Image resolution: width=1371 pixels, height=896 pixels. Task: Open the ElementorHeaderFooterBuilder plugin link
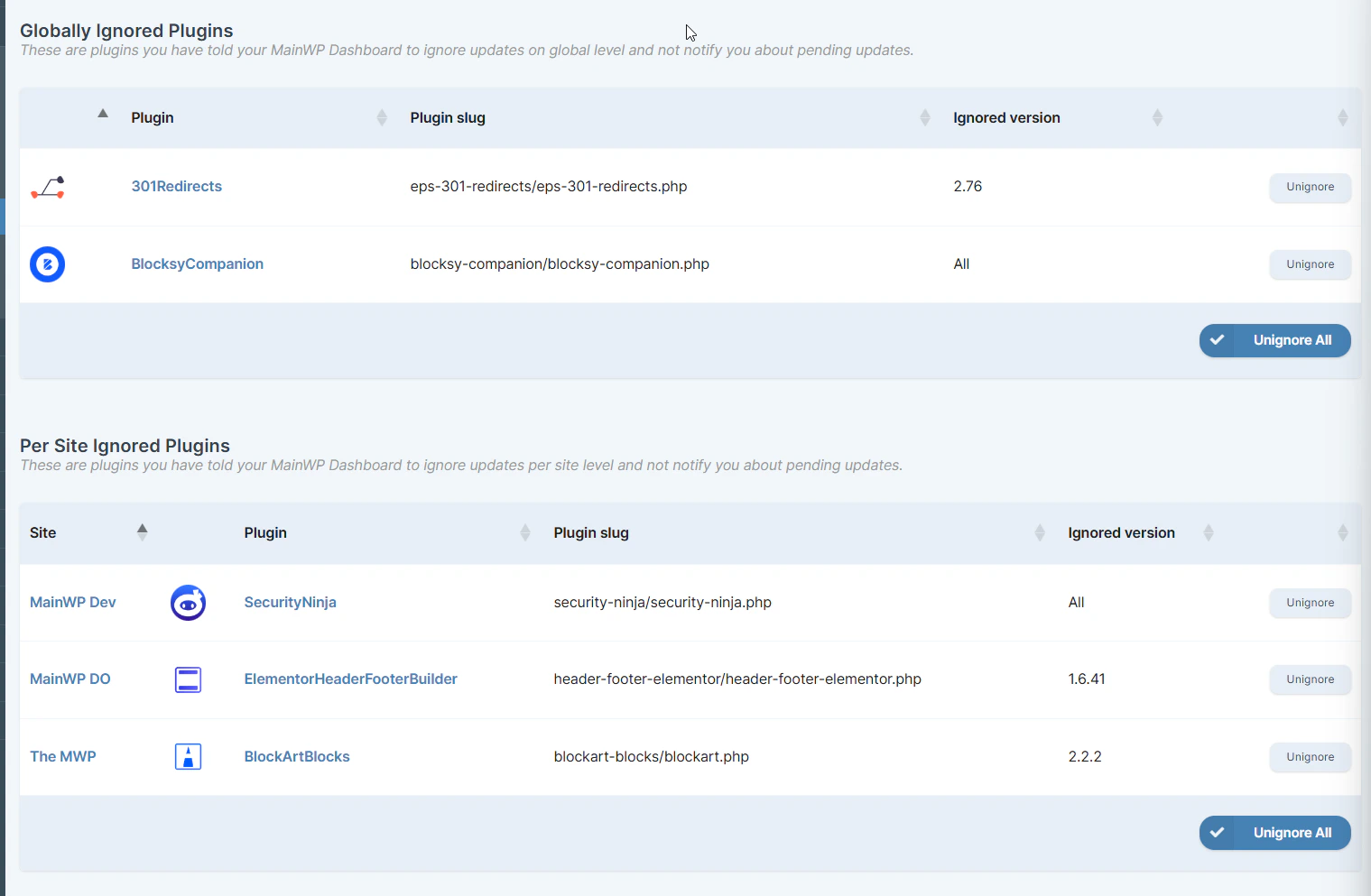[x=350, y=679]
